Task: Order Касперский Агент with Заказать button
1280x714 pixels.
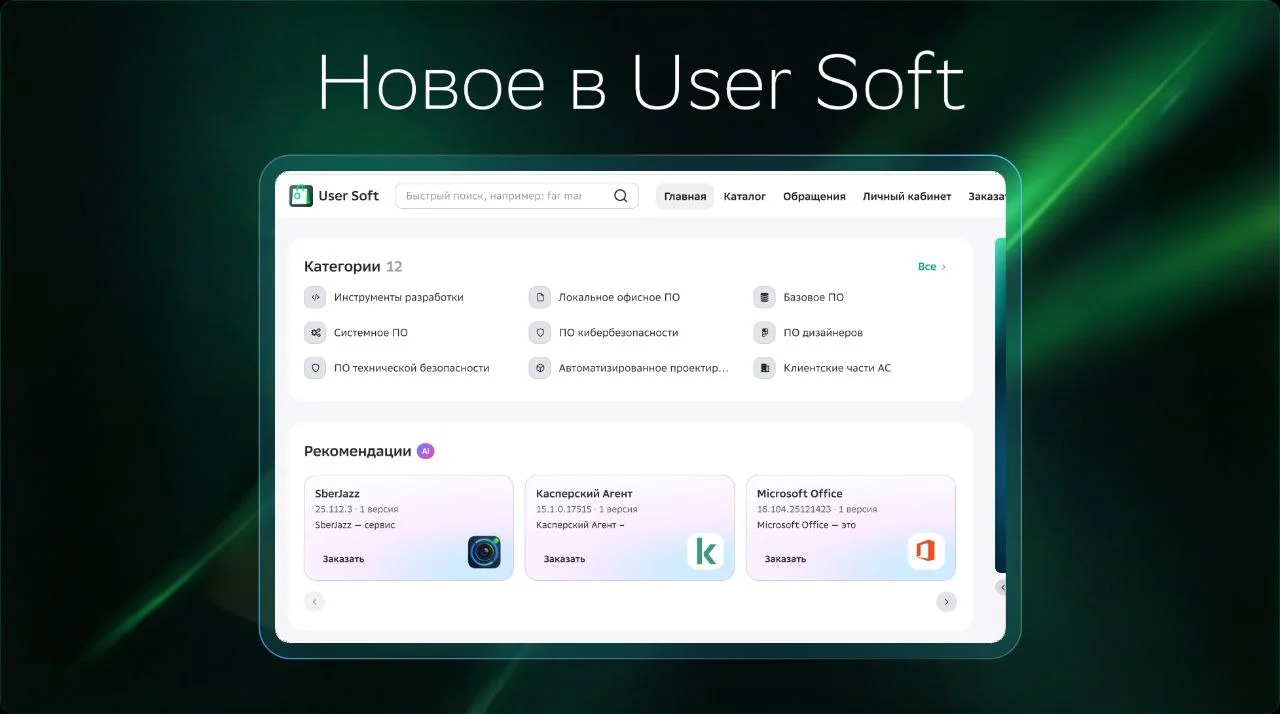Action: click(564, 559)
